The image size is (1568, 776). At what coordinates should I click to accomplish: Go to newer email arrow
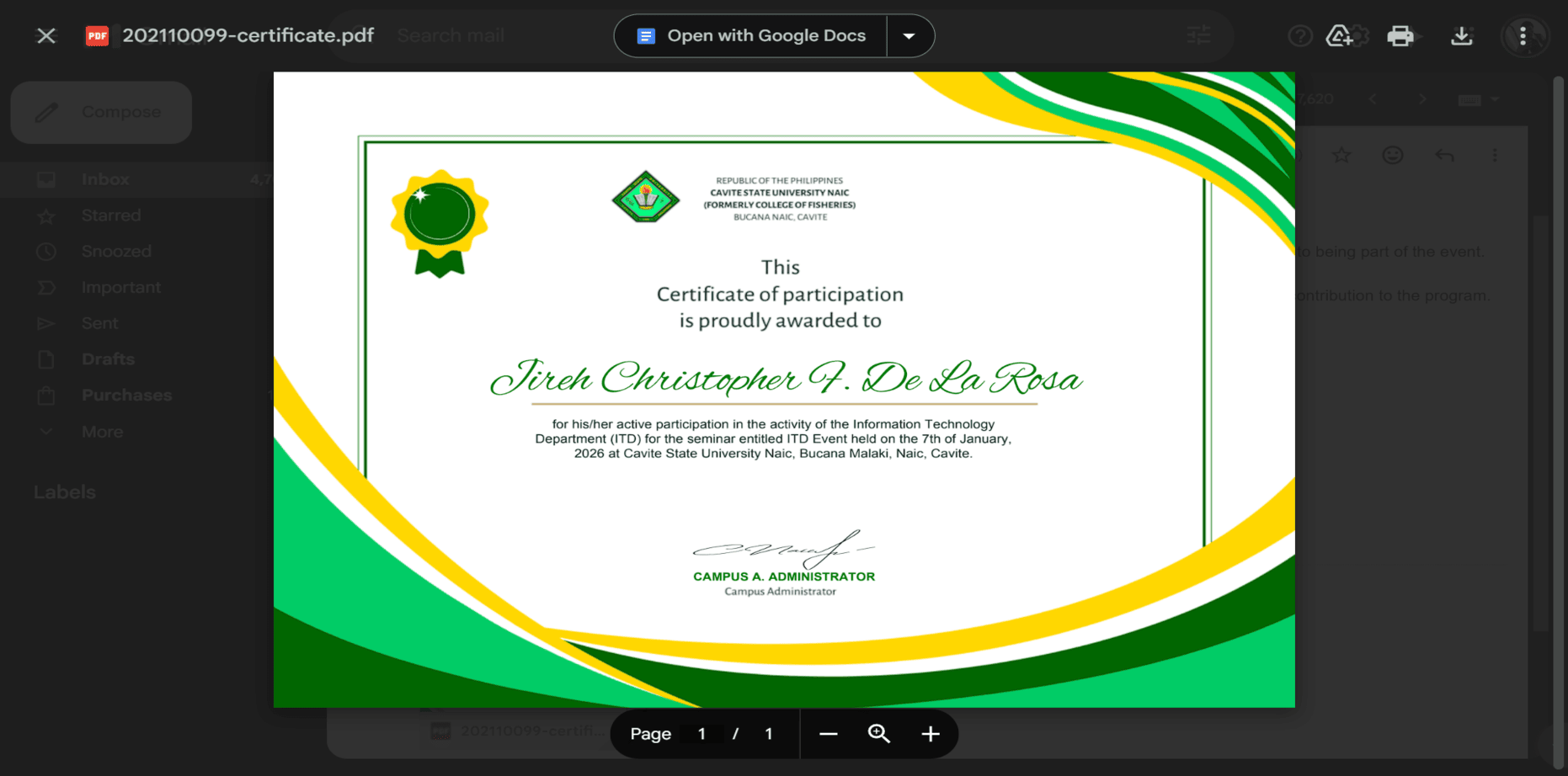tap(1373, 99)
